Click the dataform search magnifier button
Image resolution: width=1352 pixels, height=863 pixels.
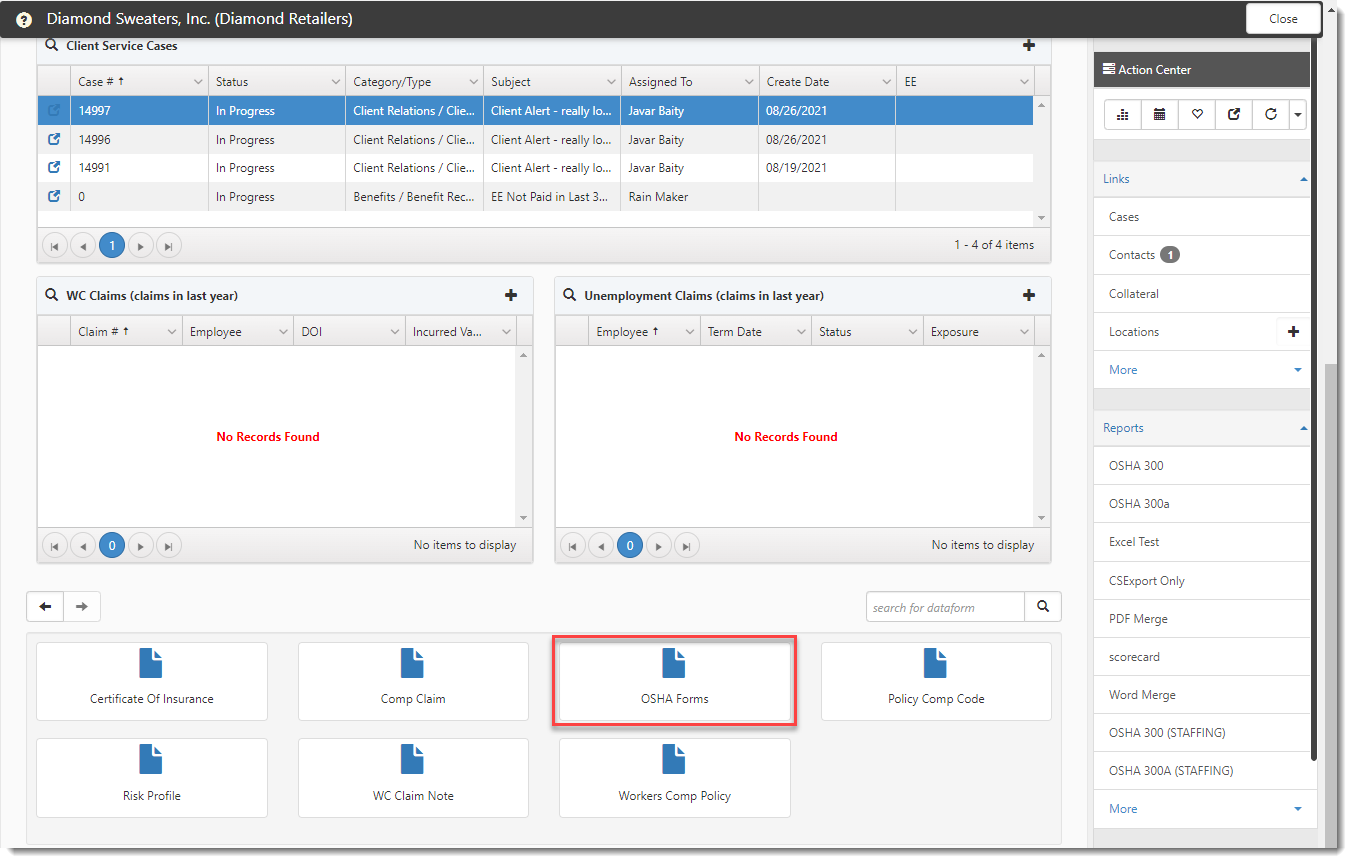(x=1043, y=607)
